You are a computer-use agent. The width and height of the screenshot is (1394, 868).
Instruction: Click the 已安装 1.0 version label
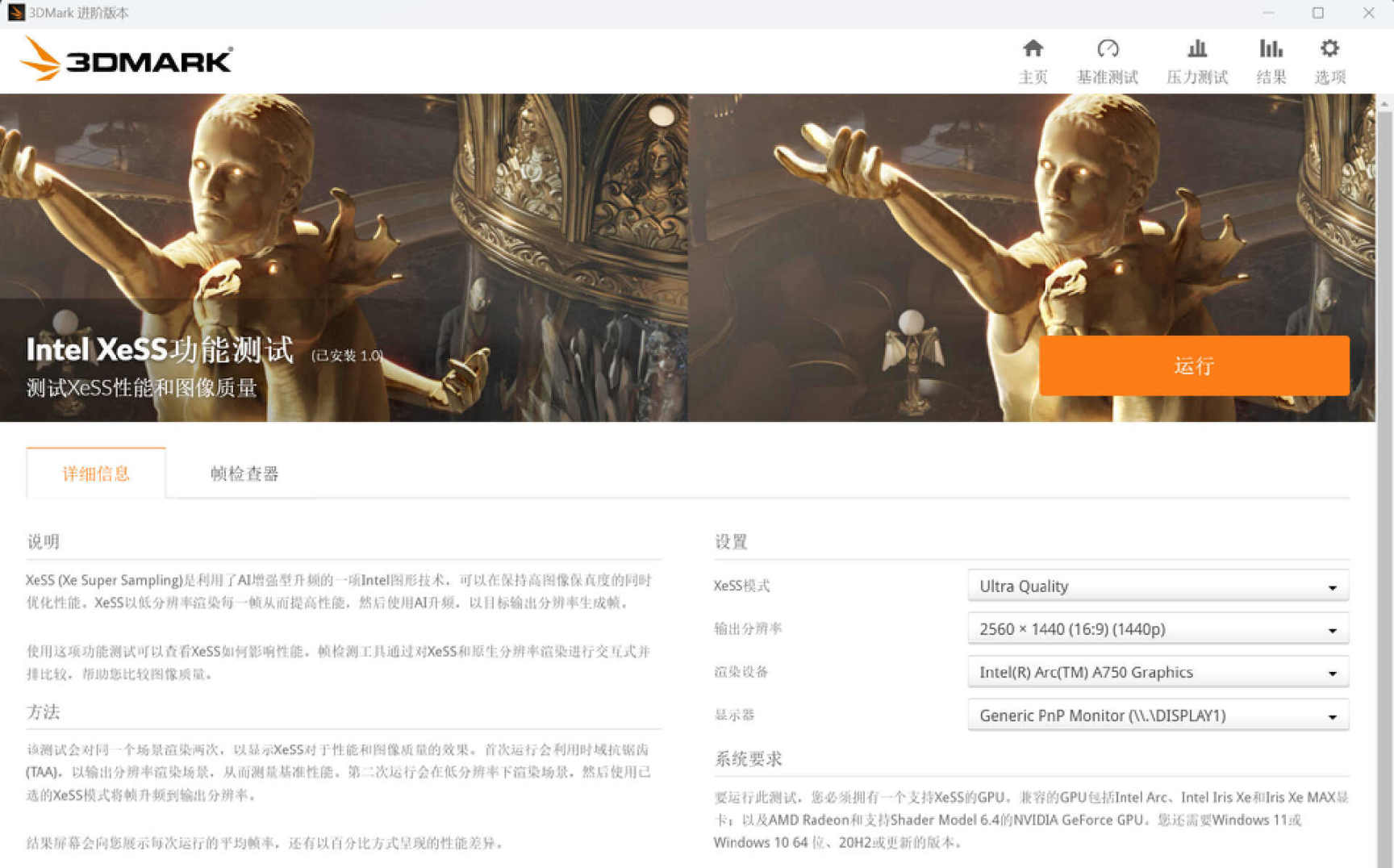tap(347, 356)
